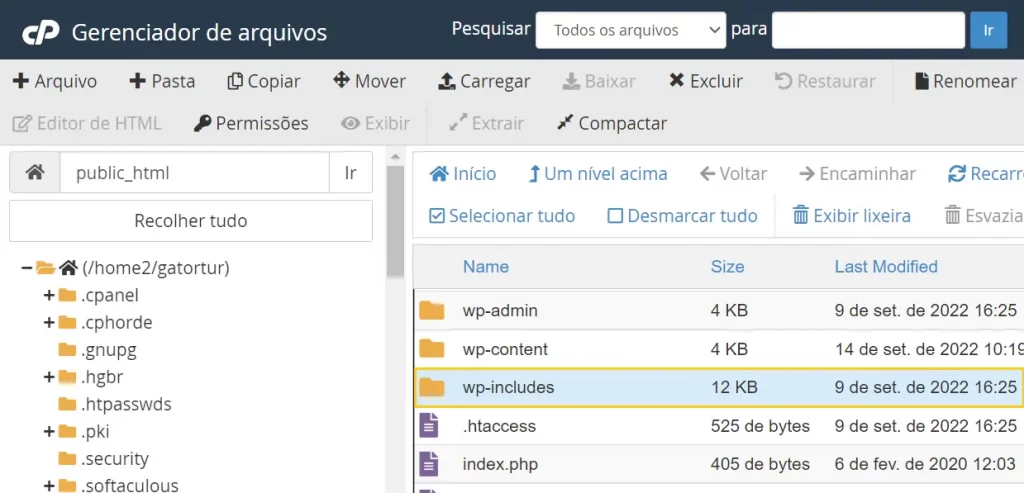Screen dimensions: 1024x493
Task: Create a new file with Arquivo
Action: [x=55, y=81]
